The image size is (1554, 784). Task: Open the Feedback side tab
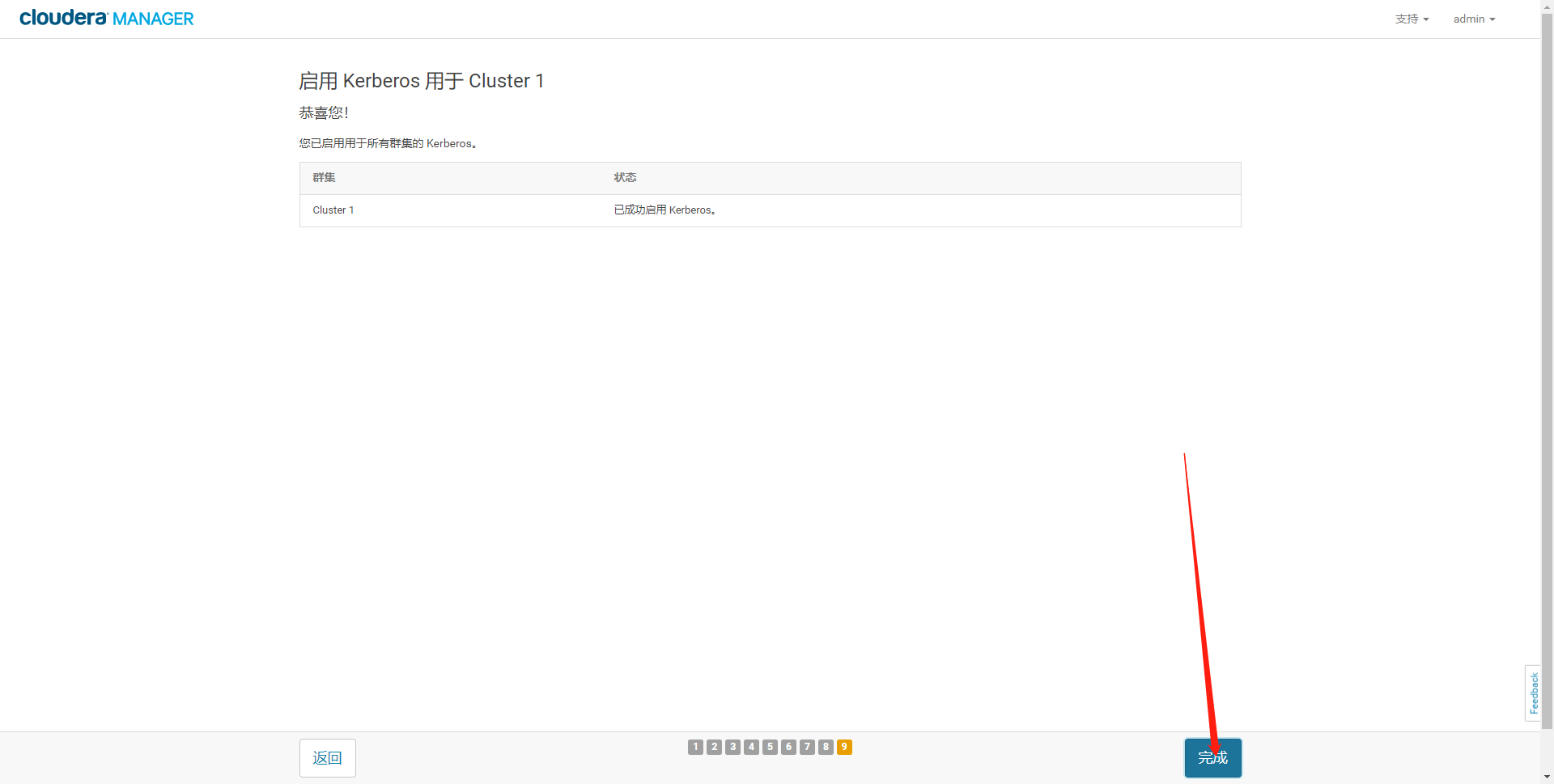click(x=1533, y=693)
